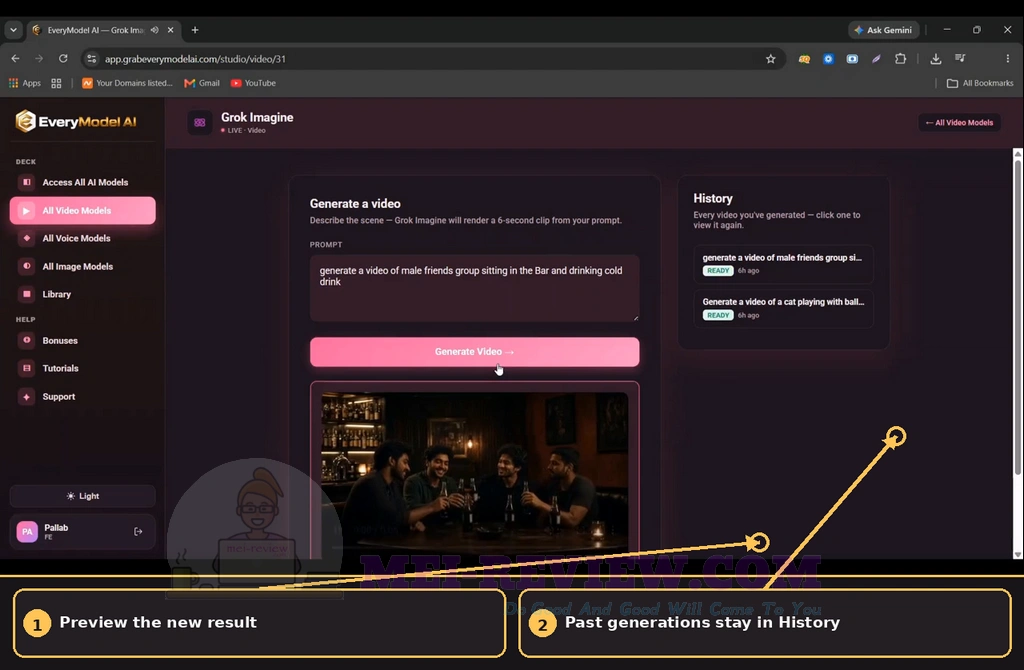Click the Ask Gemini button
1024x670 pixels.
click(x=884, y=30)
